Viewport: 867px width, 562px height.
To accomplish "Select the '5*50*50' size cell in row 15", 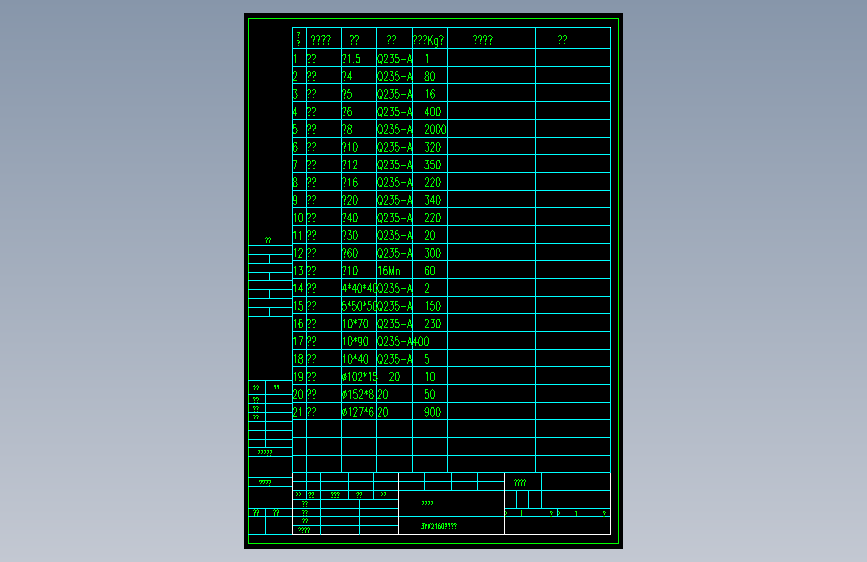I will pyautogui.click(x=359, y=306).
